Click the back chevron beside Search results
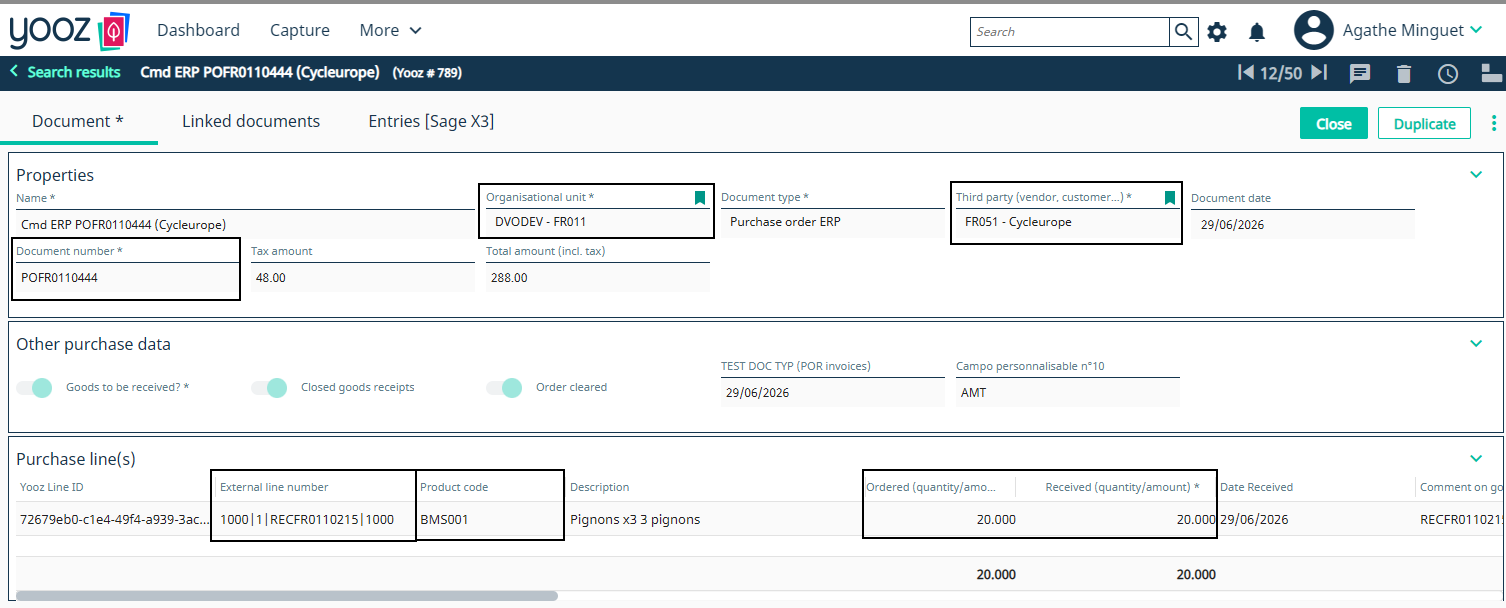Viewport: 1506px width, 608px height. click(x=14, y=71)
